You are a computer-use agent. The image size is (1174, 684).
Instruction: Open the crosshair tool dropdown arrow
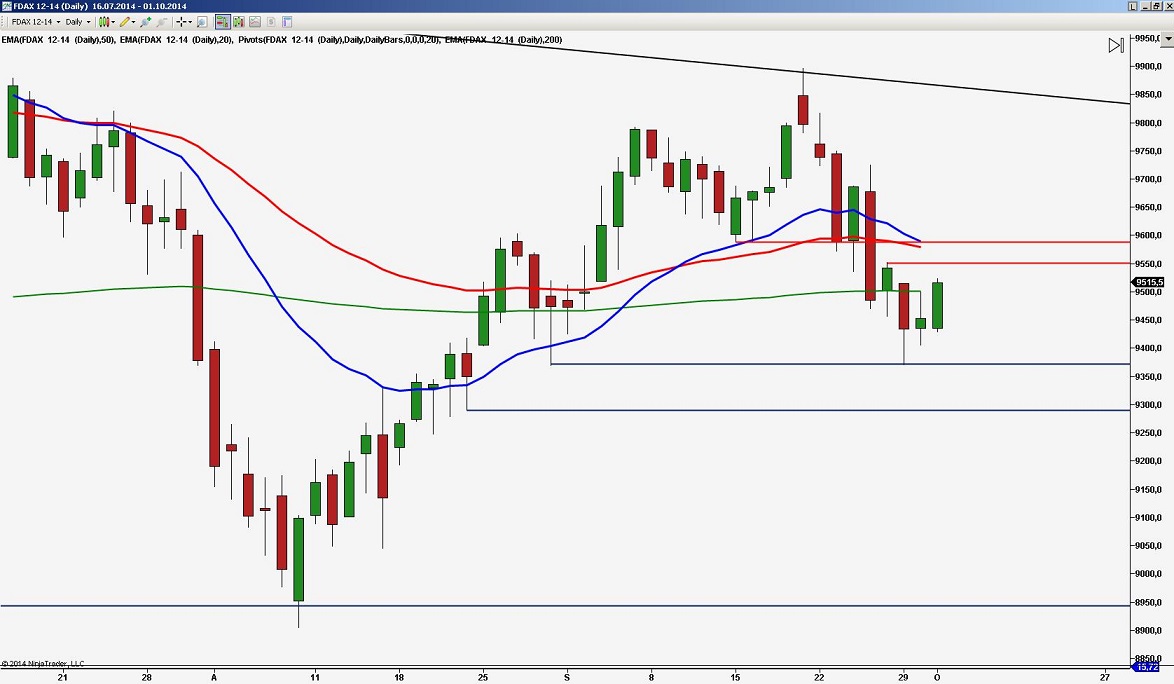[191, 21]
